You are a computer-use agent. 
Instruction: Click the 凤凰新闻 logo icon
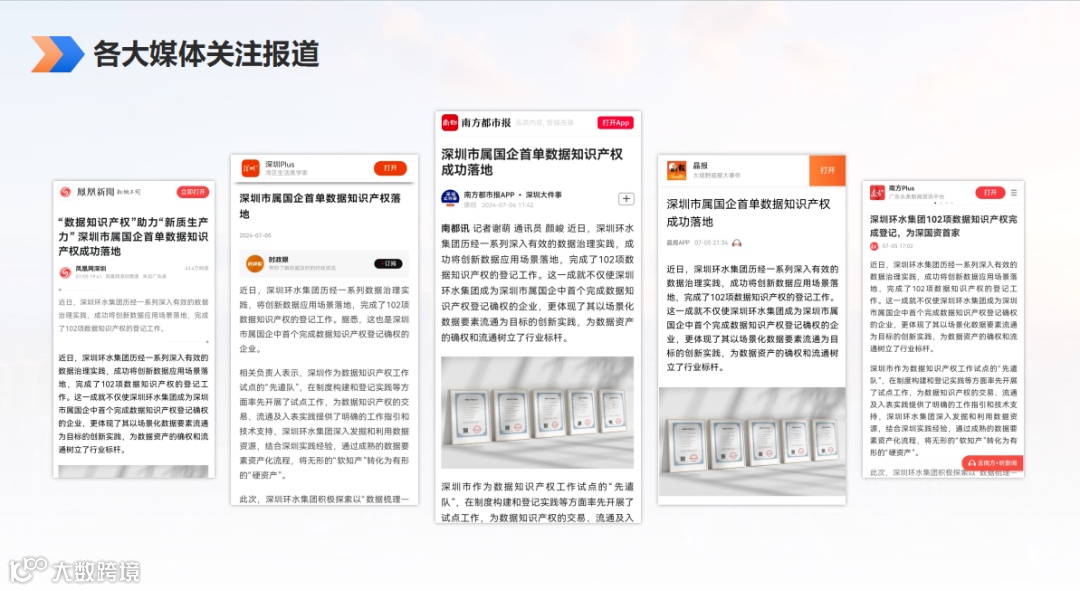click(65, 192)
